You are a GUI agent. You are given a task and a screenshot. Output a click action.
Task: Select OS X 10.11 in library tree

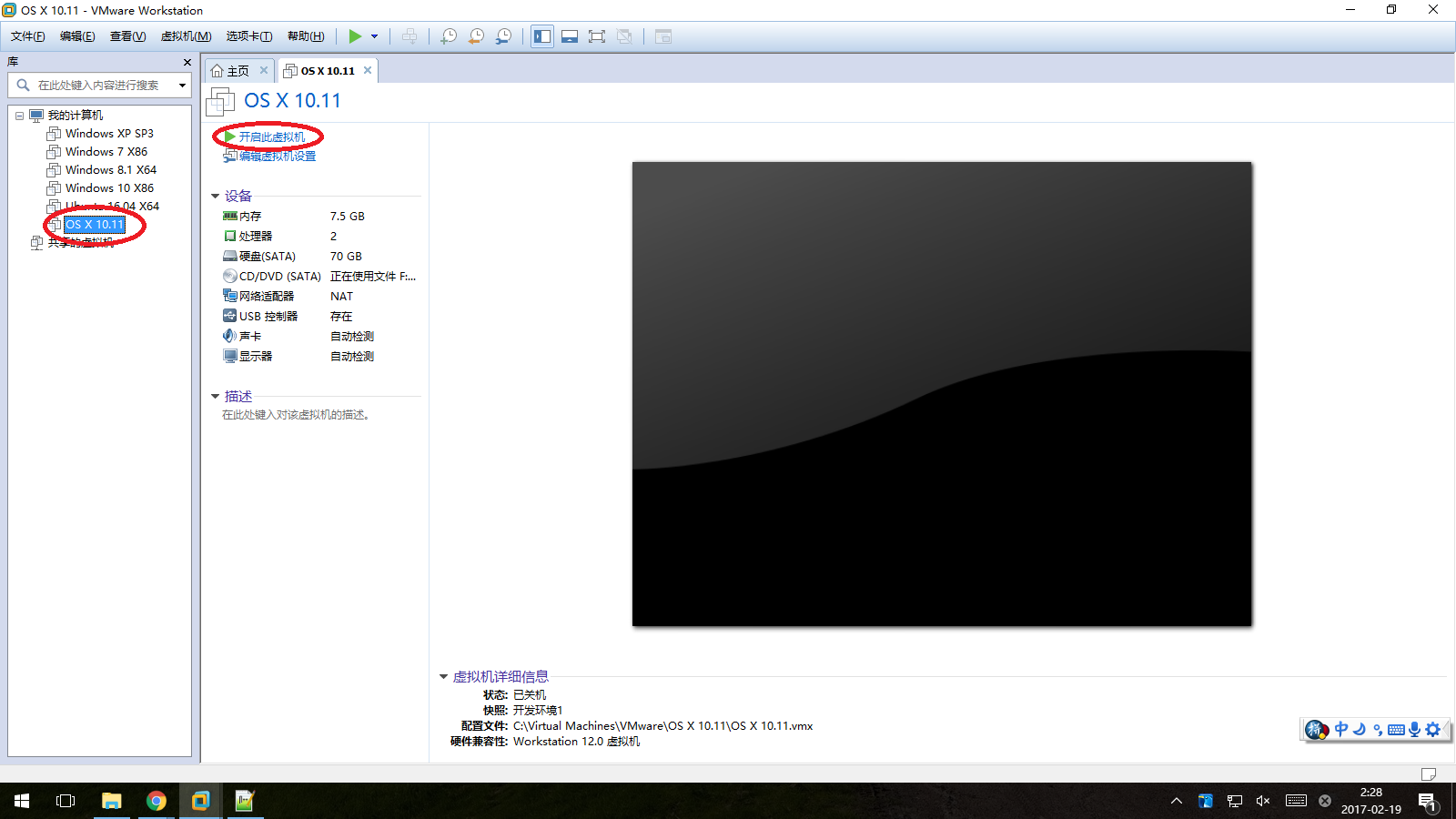[x=95, y=225]
